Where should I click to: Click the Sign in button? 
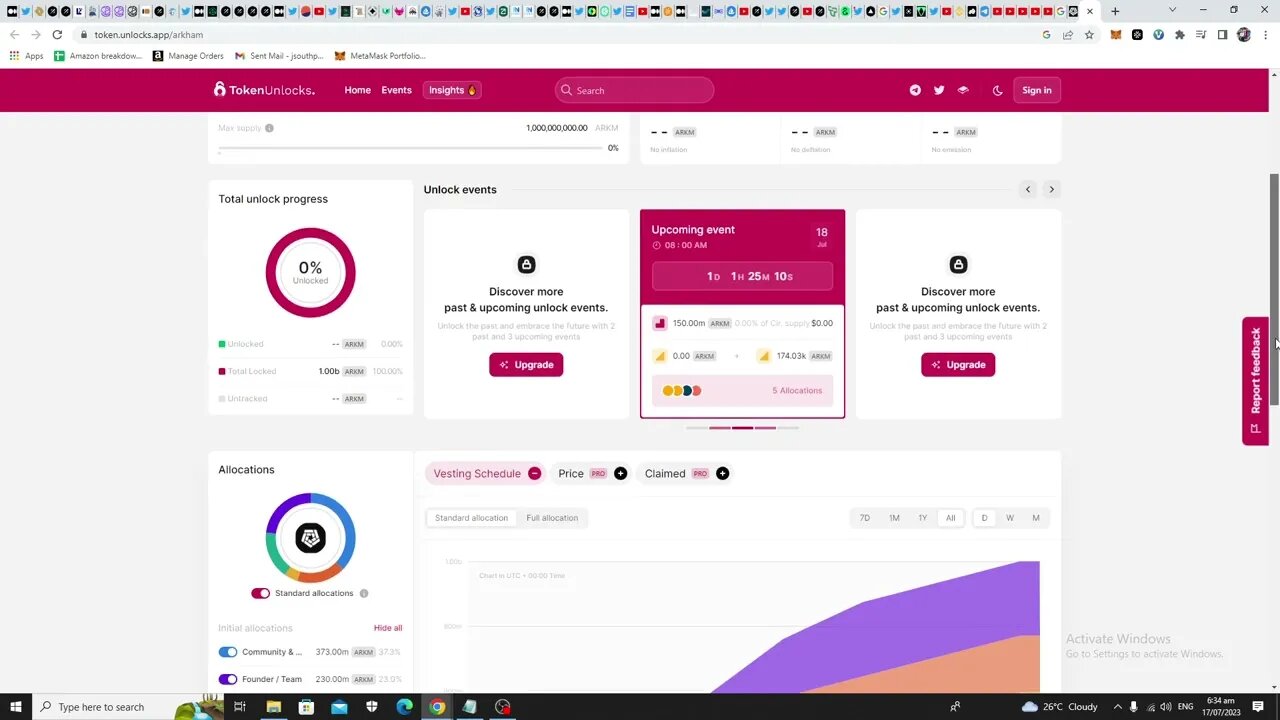point(1037,90)
